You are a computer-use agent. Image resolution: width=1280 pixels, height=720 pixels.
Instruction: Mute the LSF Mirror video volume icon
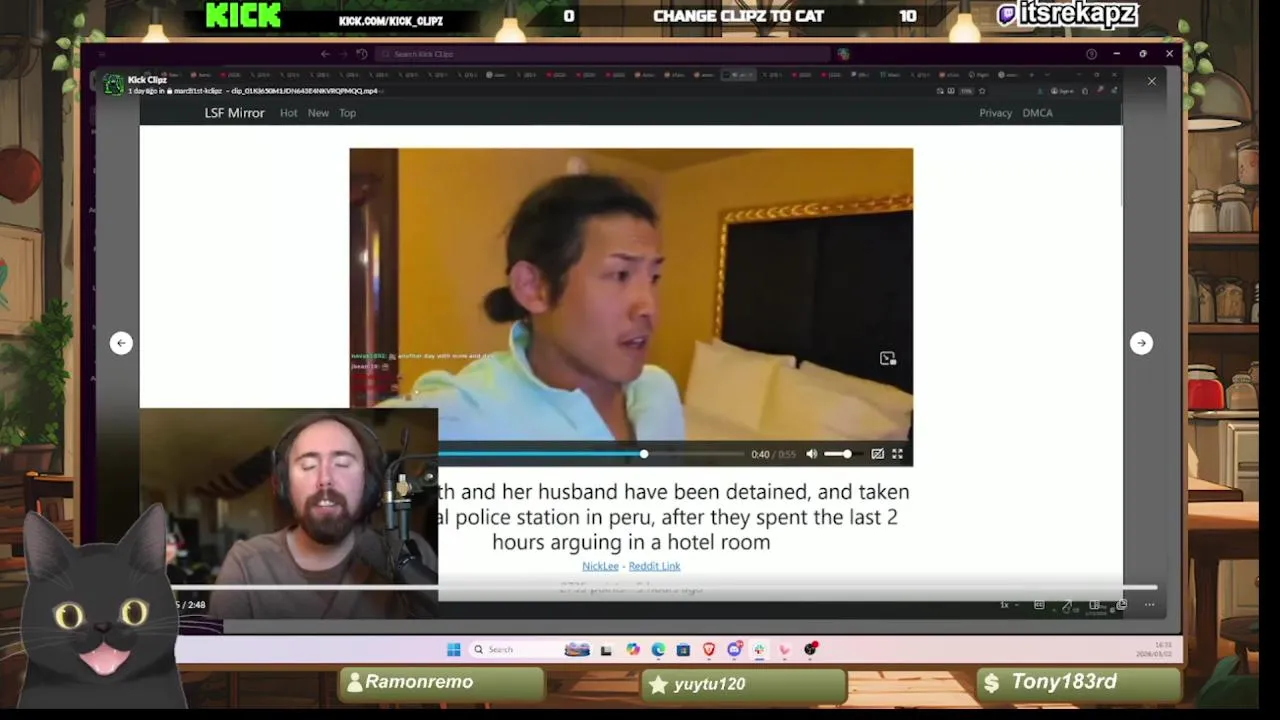(x=812, y=454)
